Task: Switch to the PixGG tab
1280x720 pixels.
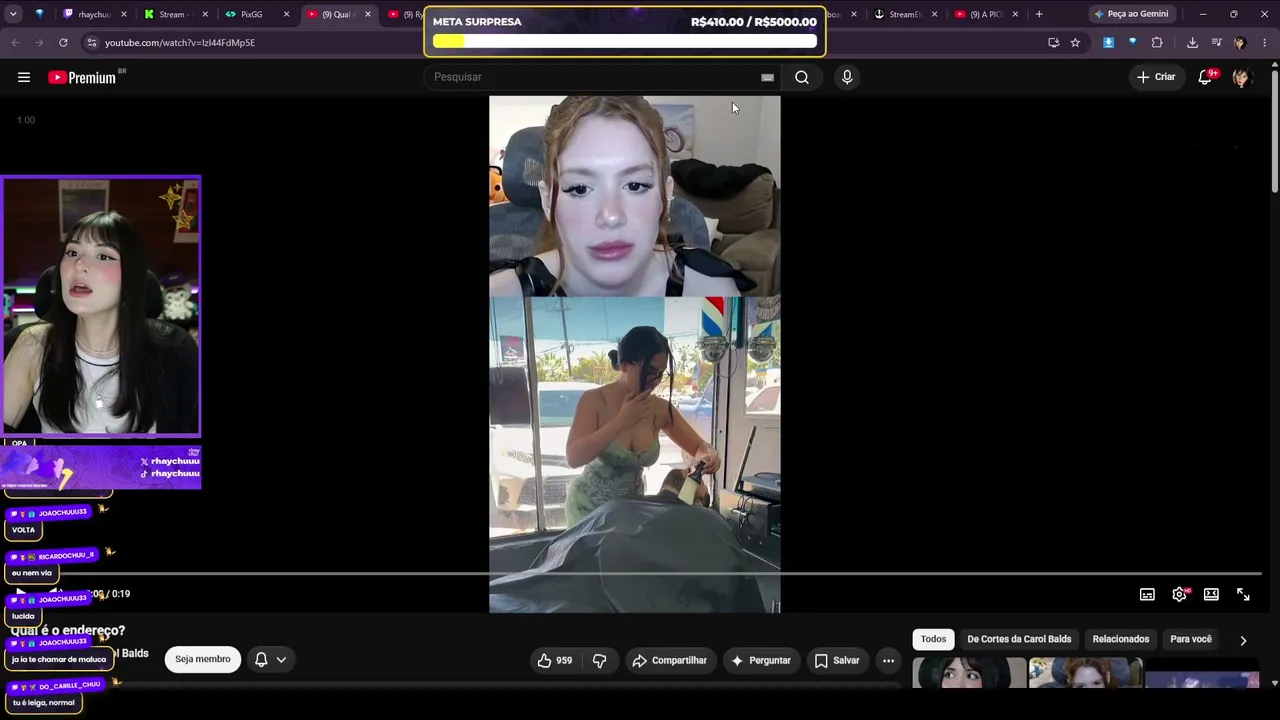Action: [x=256, y=14]
